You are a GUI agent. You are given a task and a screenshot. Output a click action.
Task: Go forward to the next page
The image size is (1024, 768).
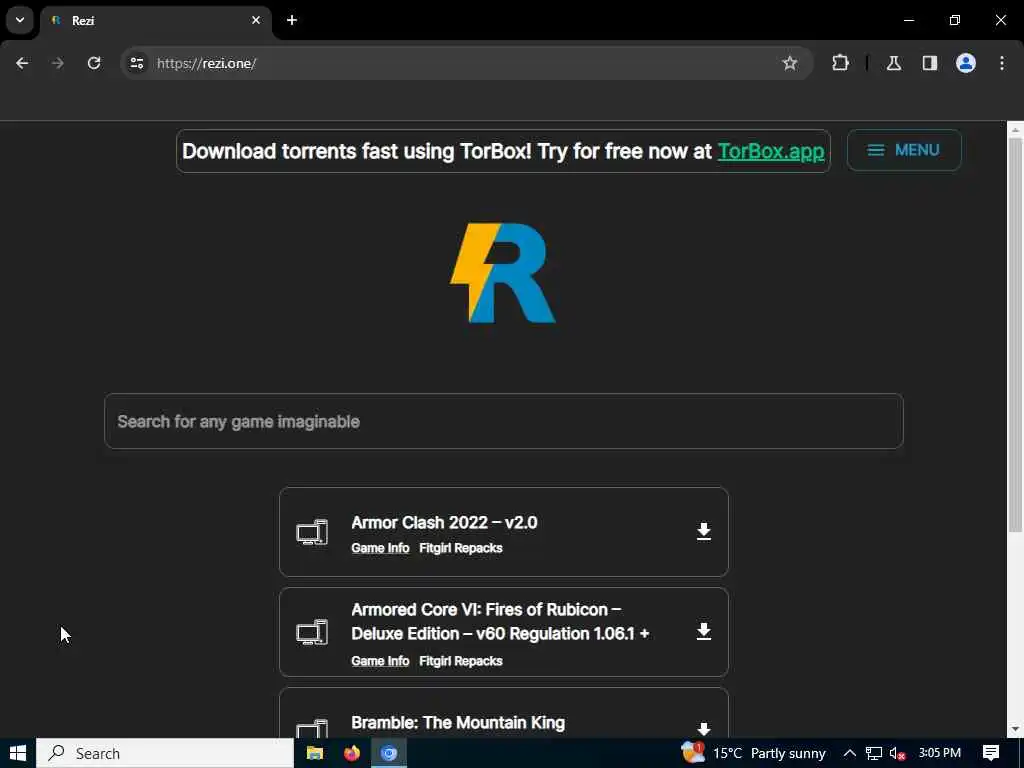click(x=58, y=63)
